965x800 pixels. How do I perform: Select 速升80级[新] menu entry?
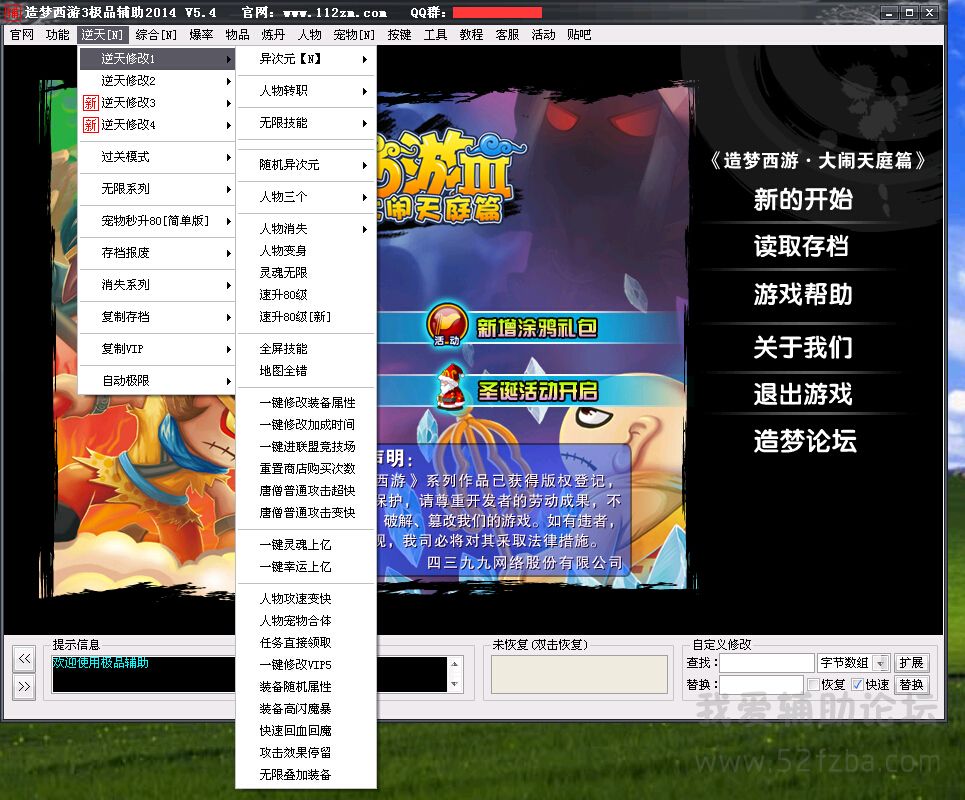point(306,317)
